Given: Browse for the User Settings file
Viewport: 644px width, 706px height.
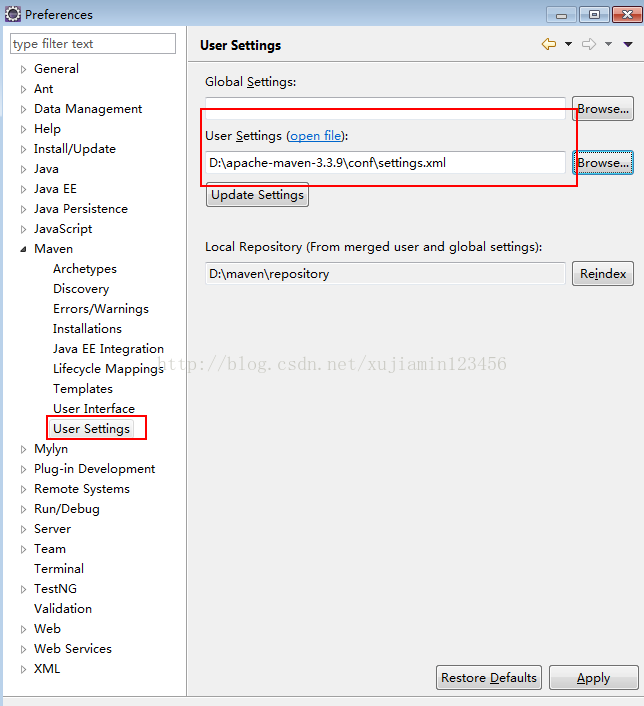Looking at the screenshot, I should click(x=603, y=163).
